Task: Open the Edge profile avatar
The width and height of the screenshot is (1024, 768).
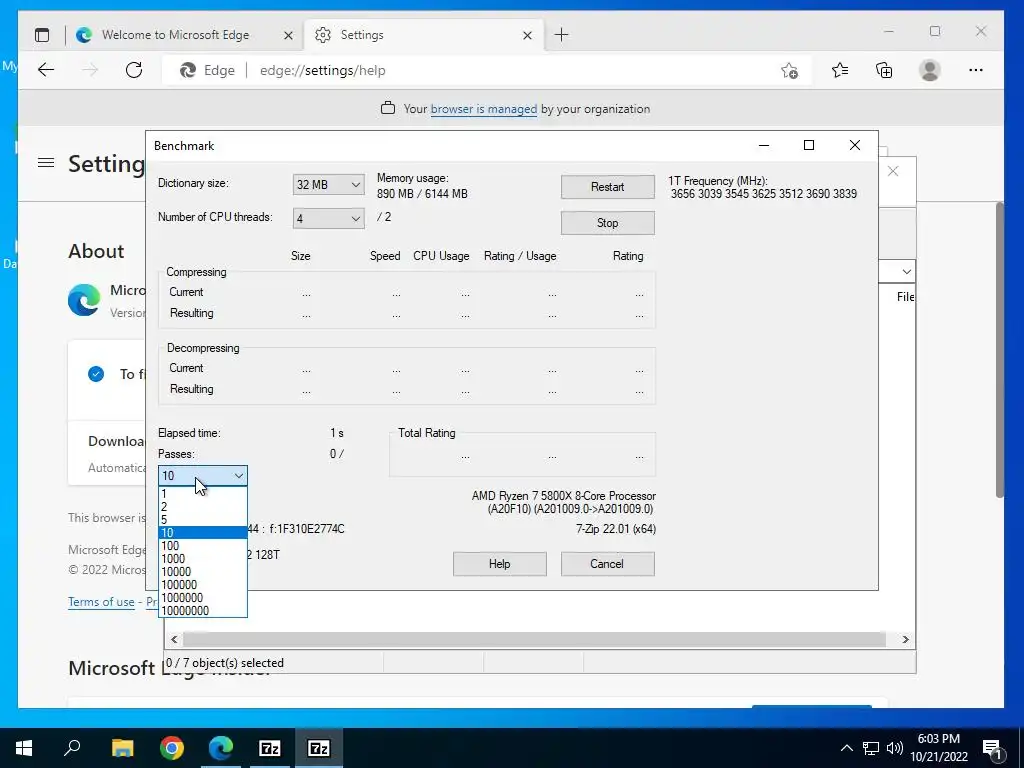Action: click(x=929, y=70)
